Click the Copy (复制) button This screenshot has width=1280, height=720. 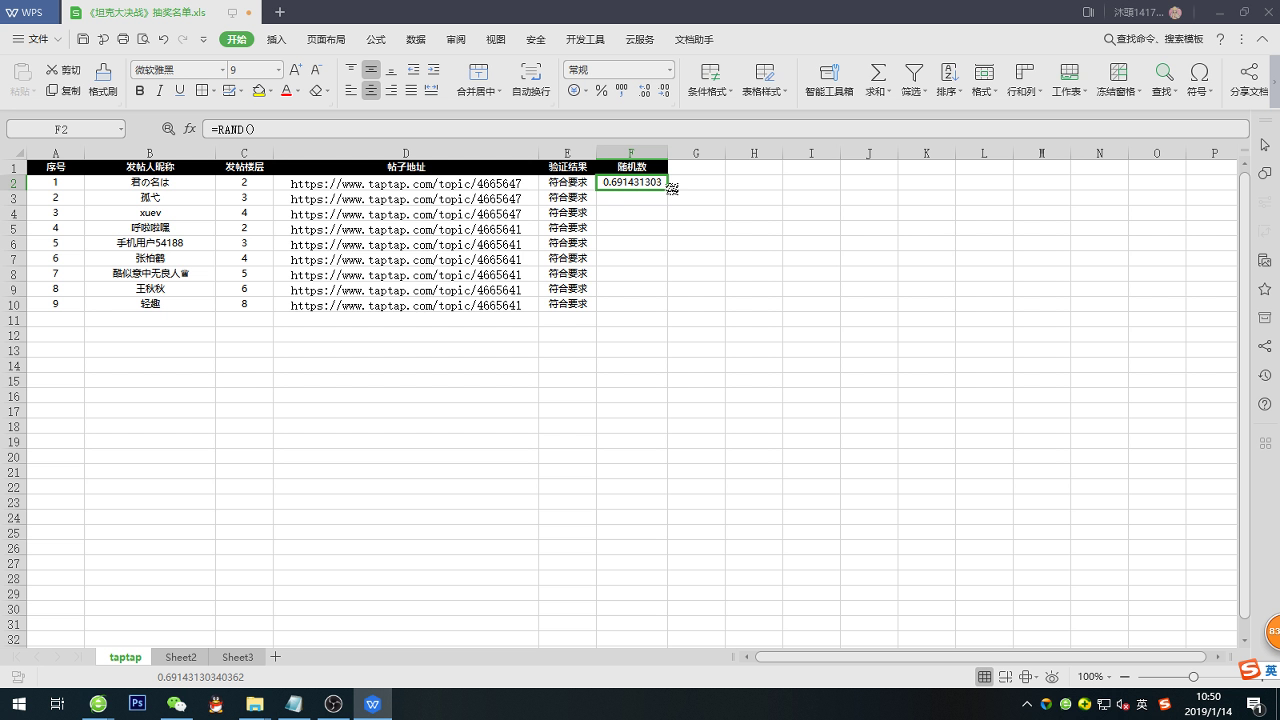63,91
